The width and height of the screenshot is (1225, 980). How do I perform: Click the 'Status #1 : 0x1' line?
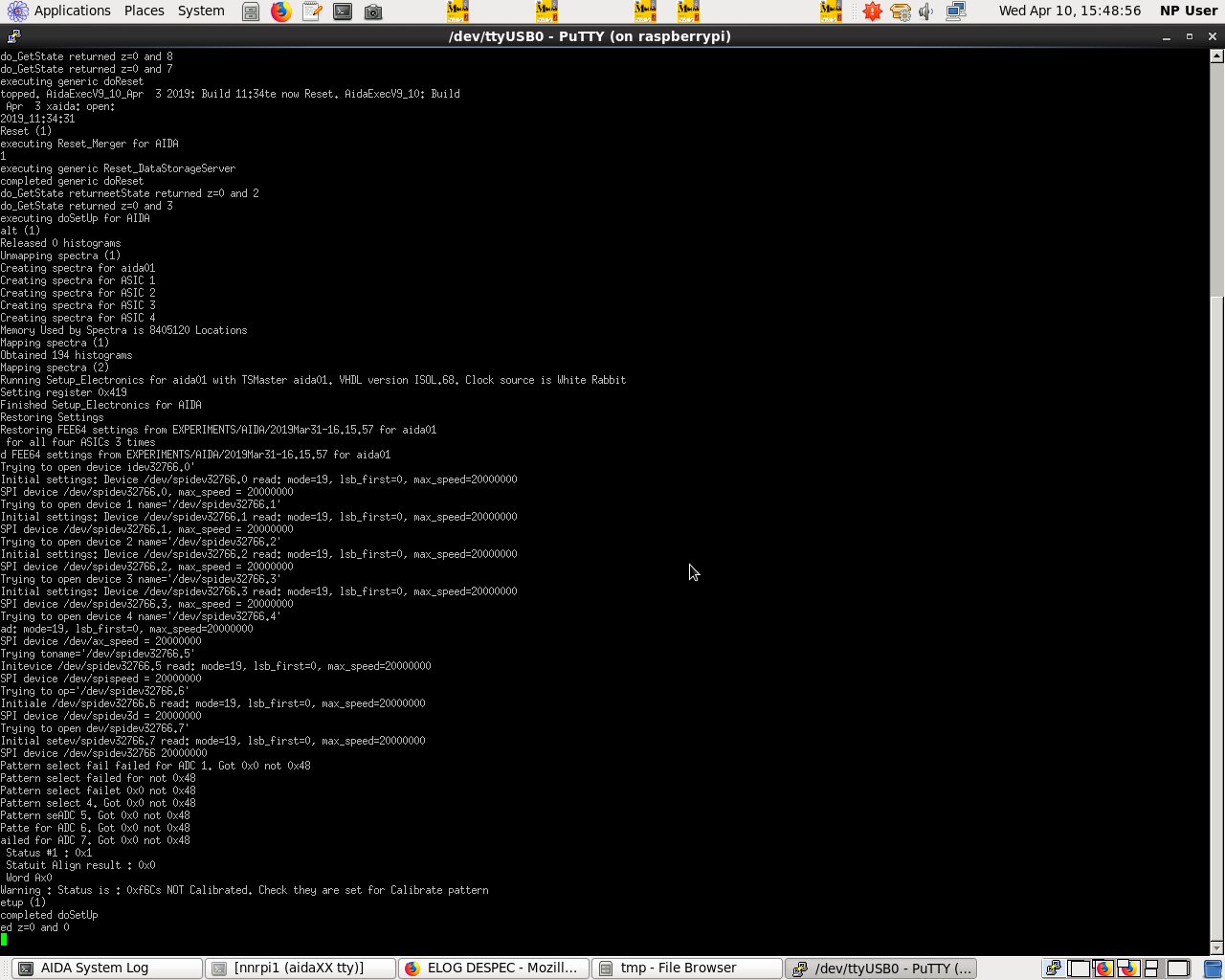coord(49,853)
